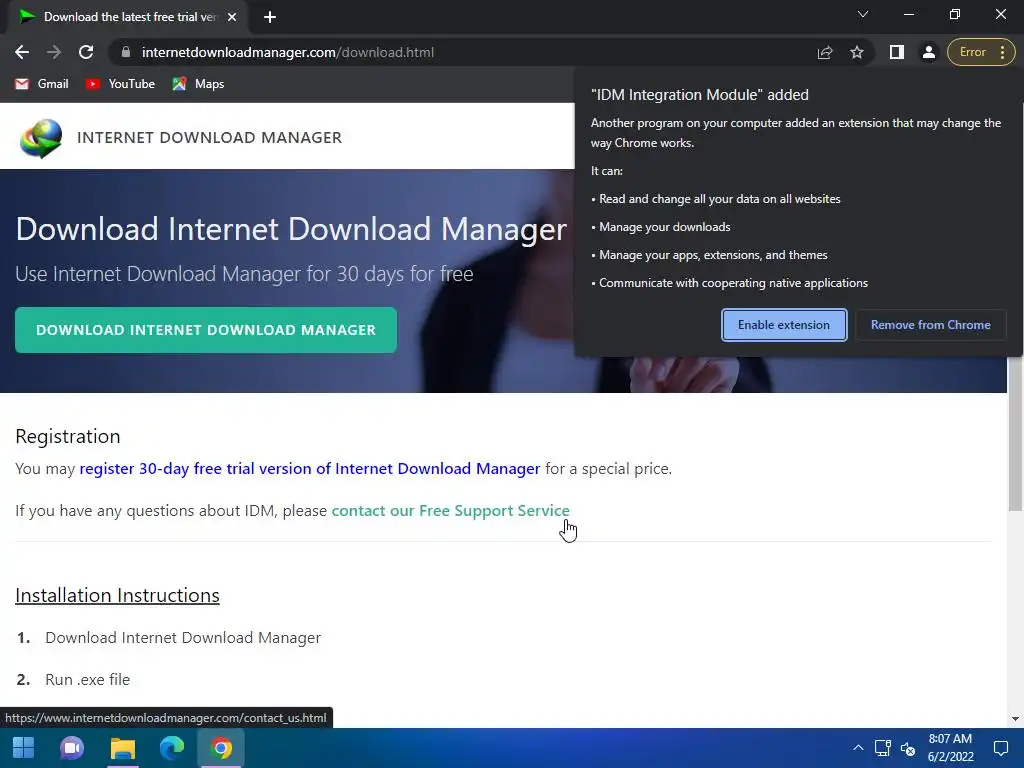1024x768 pixels.
Task: Open the Chrome profile avatar icon
Action: pyautogui.click(x=928, y=52)
